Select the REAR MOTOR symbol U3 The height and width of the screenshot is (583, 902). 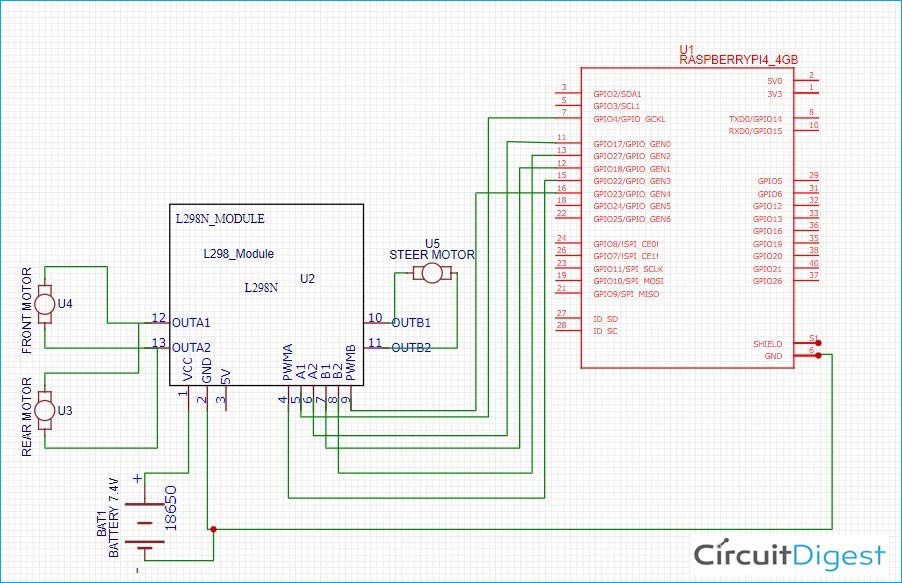pyautogui.click(x=45, y=410)
